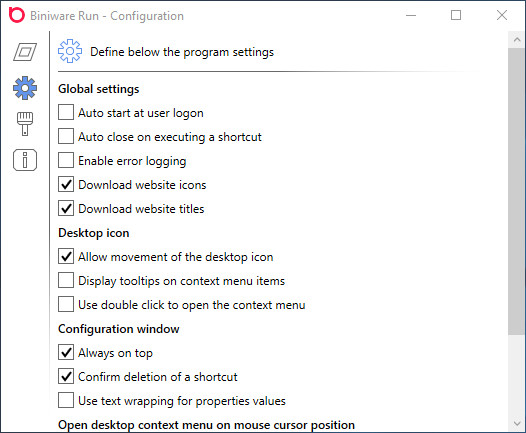Click the scrollbar down arrow
The image size is (526, 433).
coord(517,424)
